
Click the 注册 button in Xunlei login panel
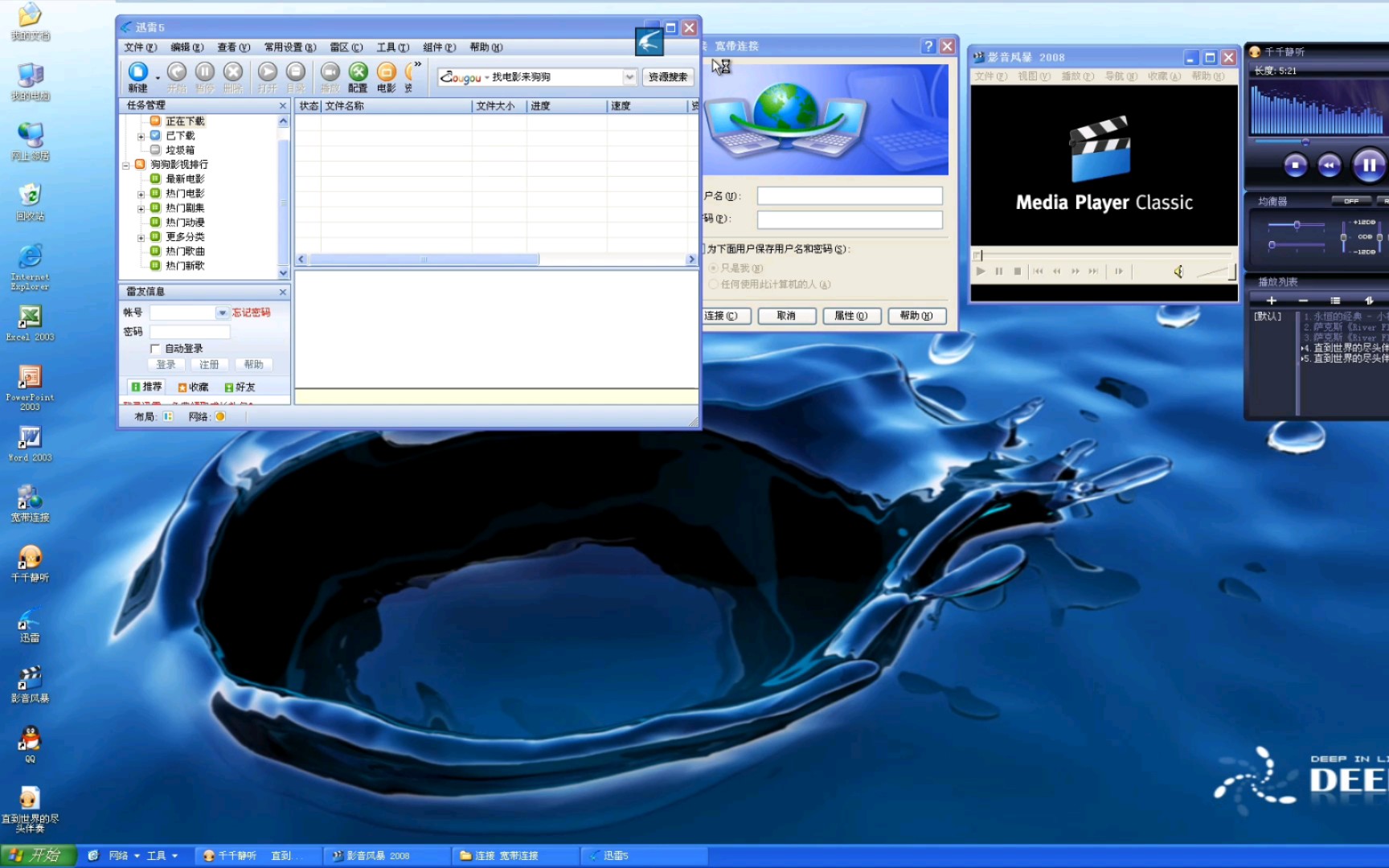209,365
